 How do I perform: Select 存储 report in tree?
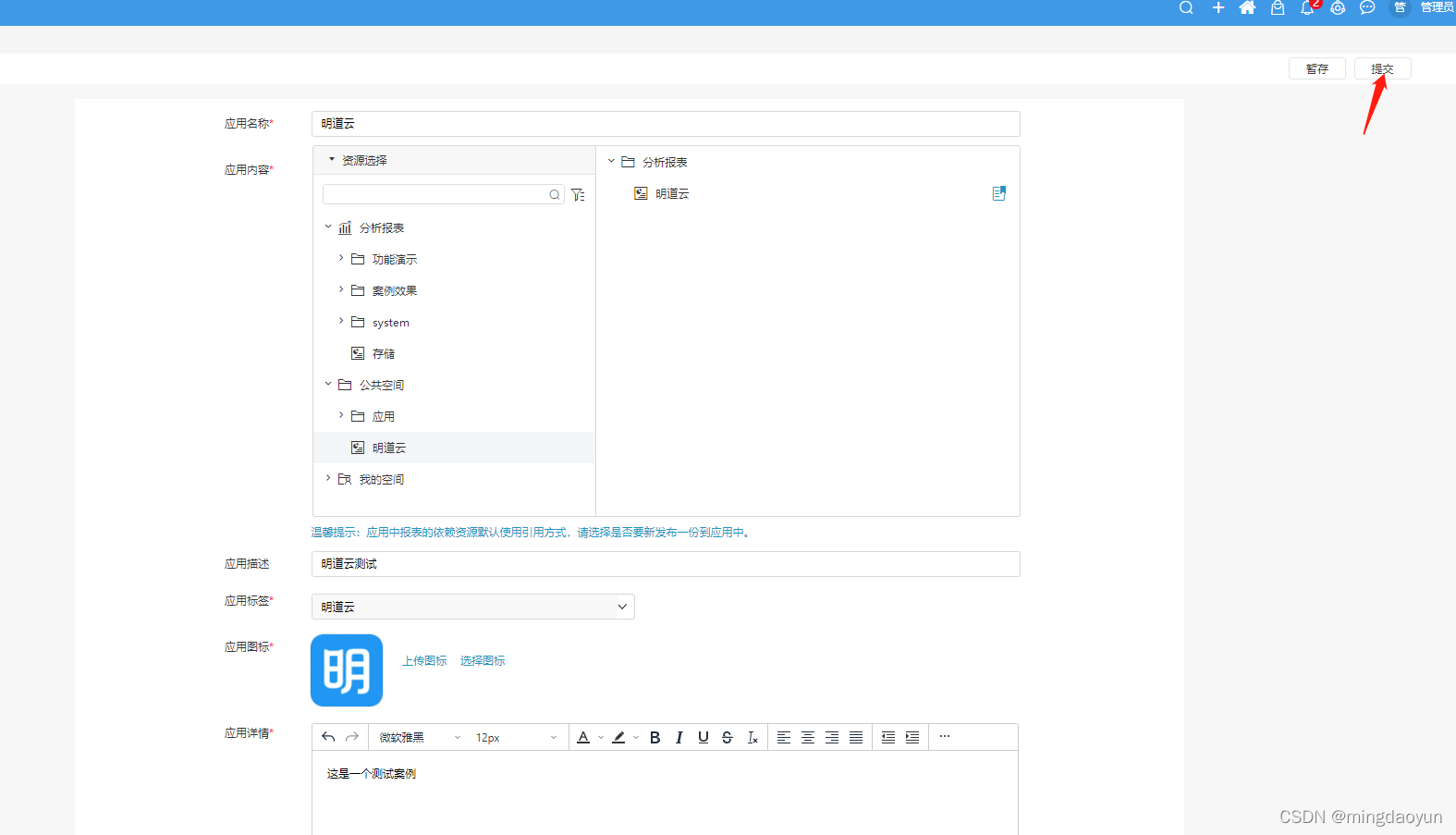(384, 353)
